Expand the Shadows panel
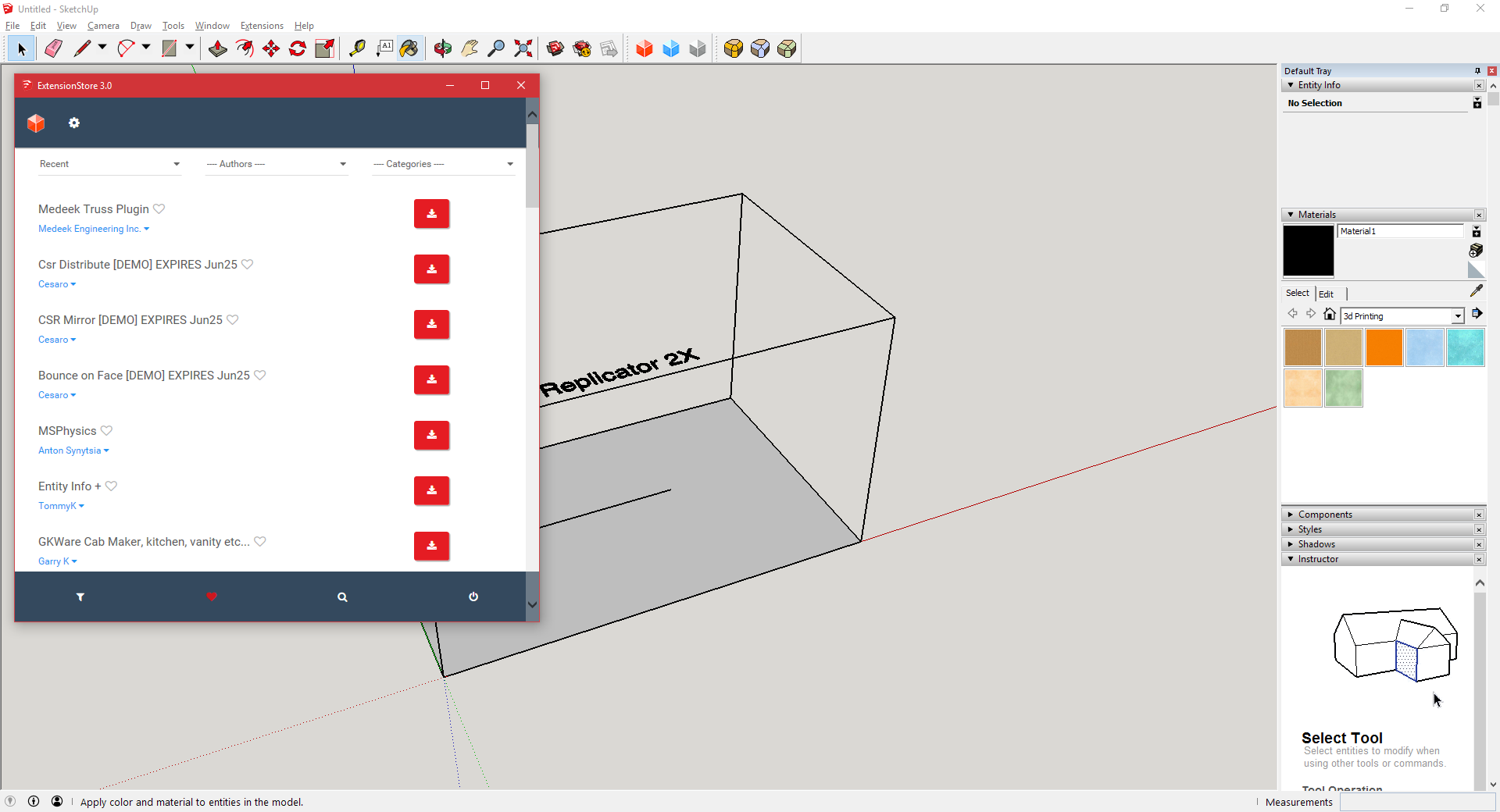 [1291, 544]
